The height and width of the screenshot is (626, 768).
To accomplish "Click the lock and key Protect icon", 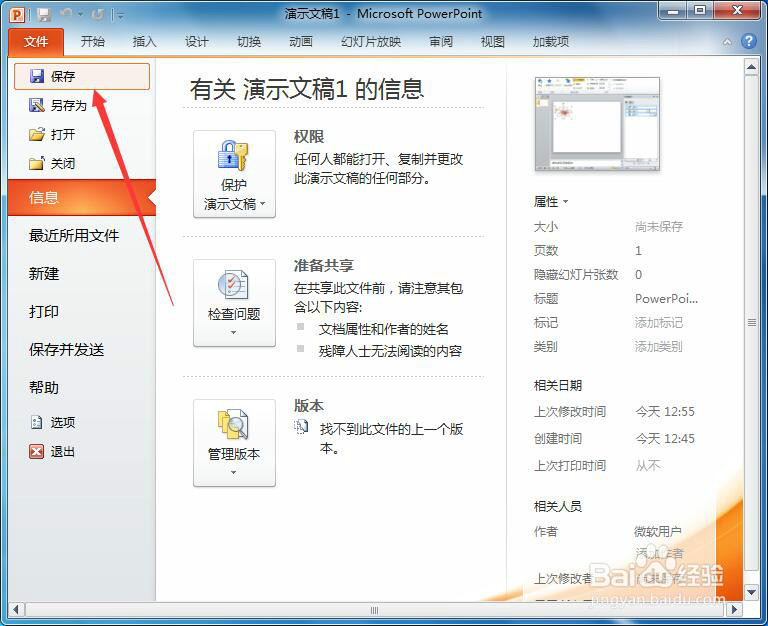I will 234,155.
